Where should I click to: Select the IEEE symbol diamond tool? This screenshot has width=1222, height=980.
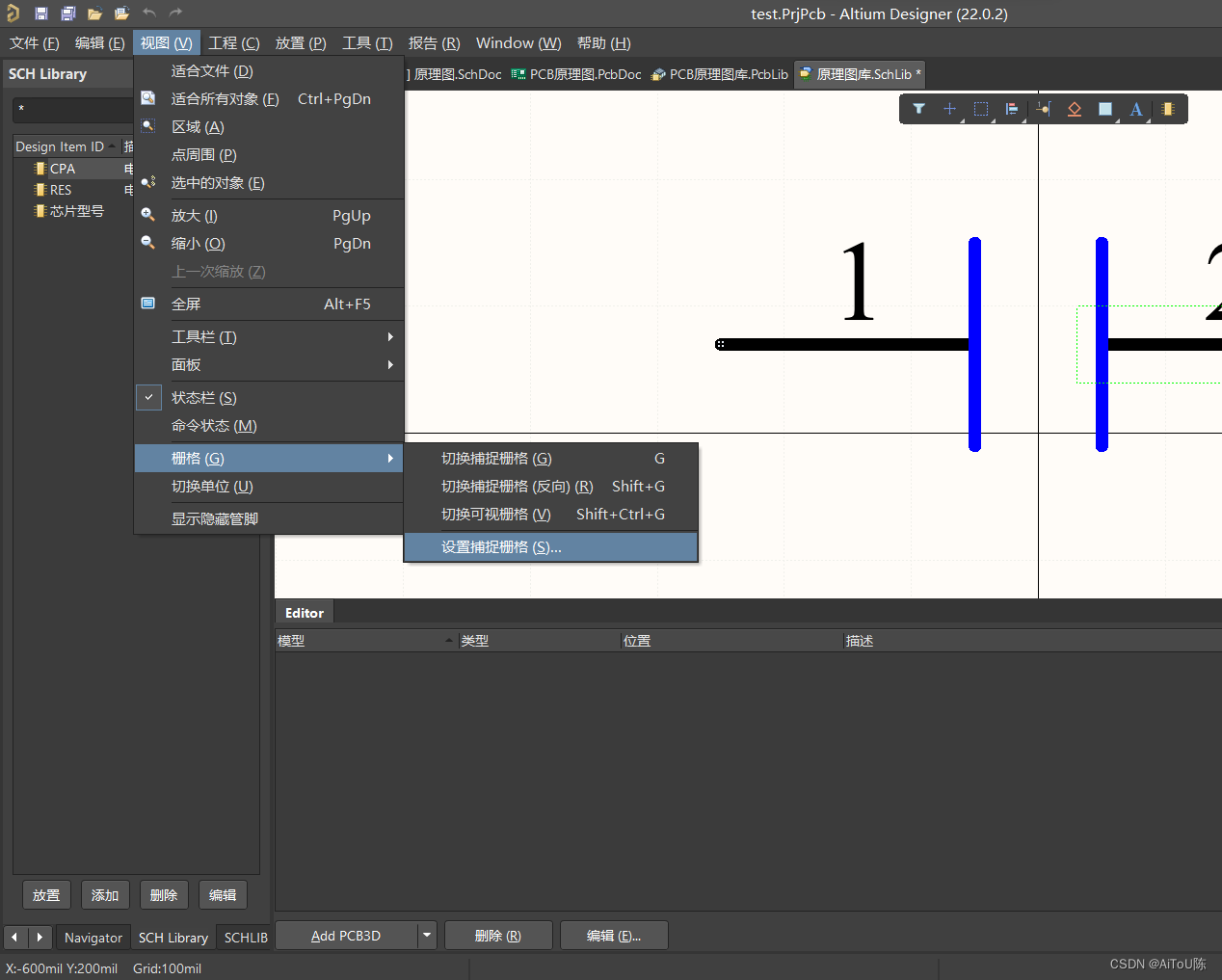click(1075, 109)
